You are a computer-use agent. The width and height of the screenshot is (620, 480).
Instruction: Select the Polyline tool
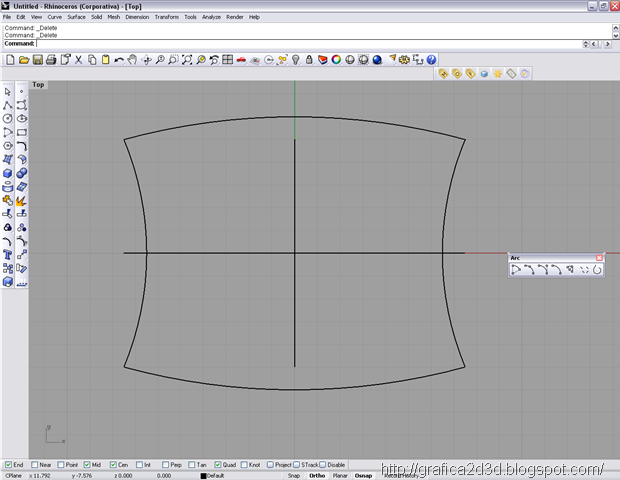[x=8, y=105]
